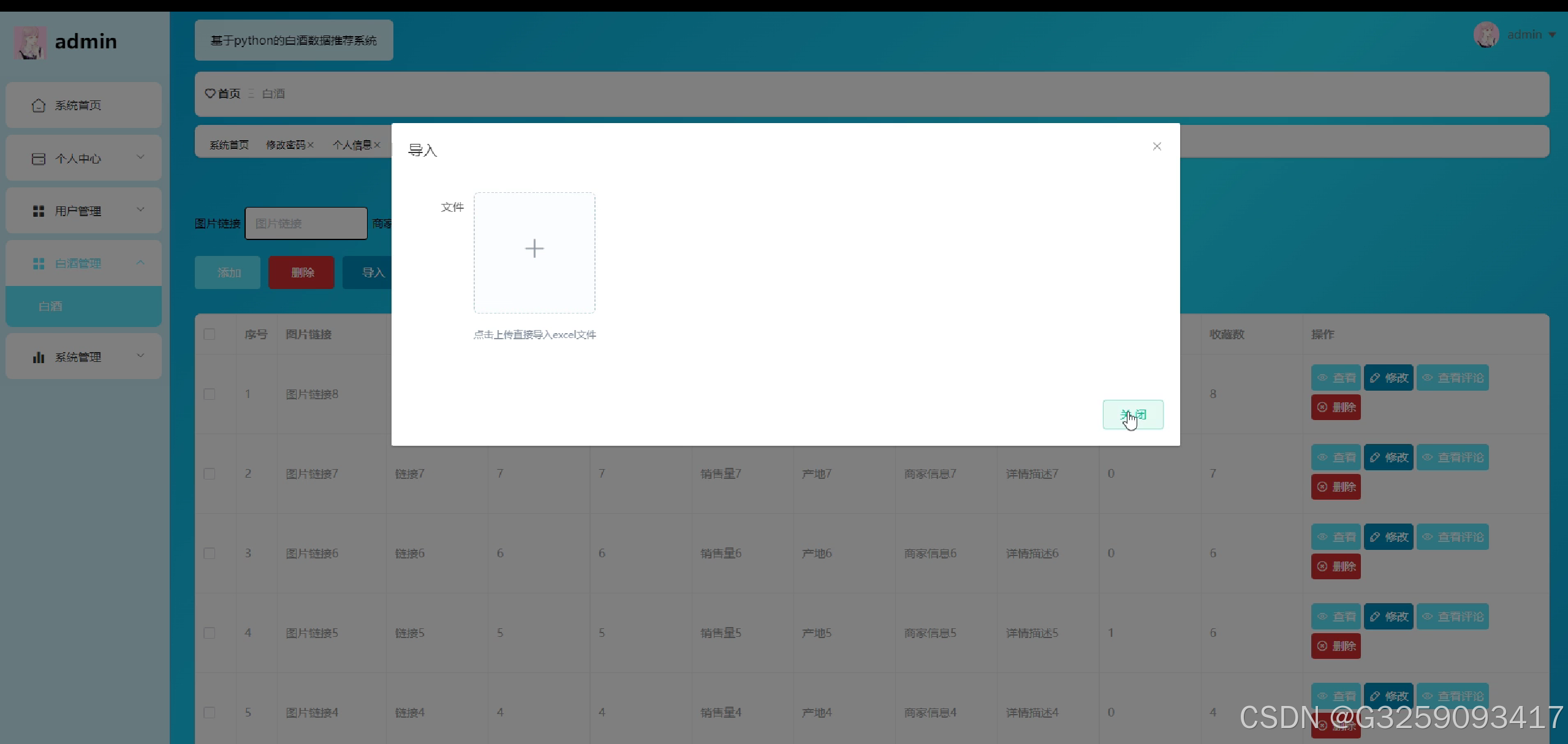
Task: Open the admin dropdown arrow top right
Action: coord(1552,35)
